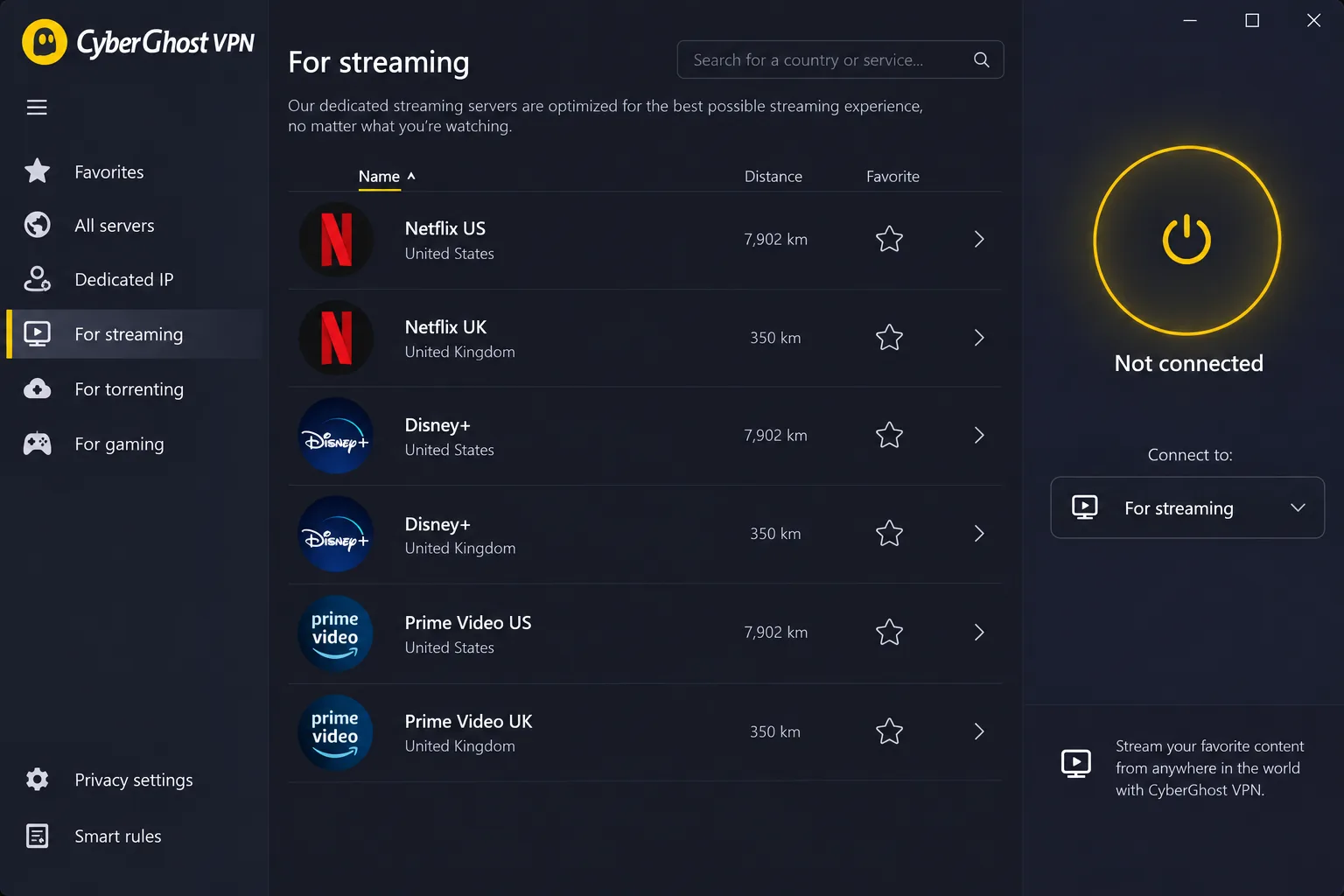
Task: Open Smart rules
Action: [x=134, y=836]
